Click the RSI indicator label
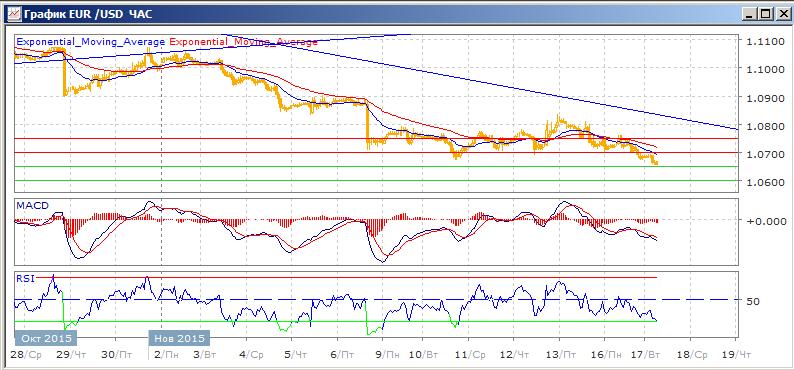The height and width of the screenshot is (370, 794). coord(24,278)
